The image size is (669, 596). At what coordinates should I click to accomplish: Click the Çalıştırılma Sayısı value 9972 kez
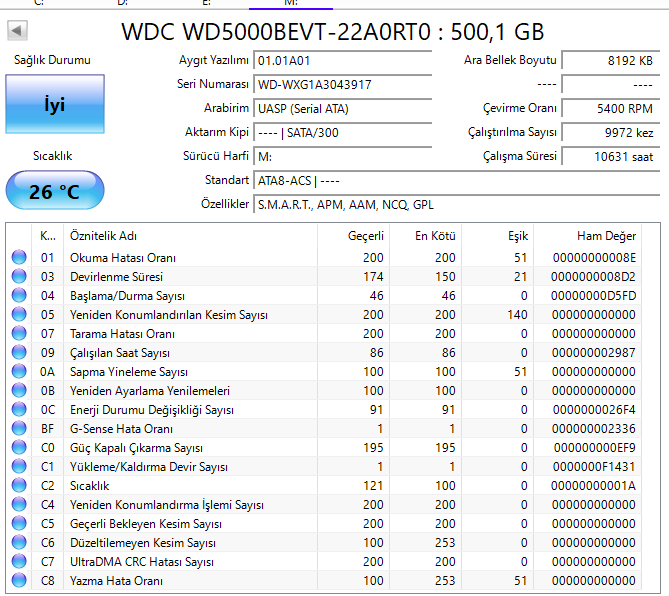pos(611,133)
